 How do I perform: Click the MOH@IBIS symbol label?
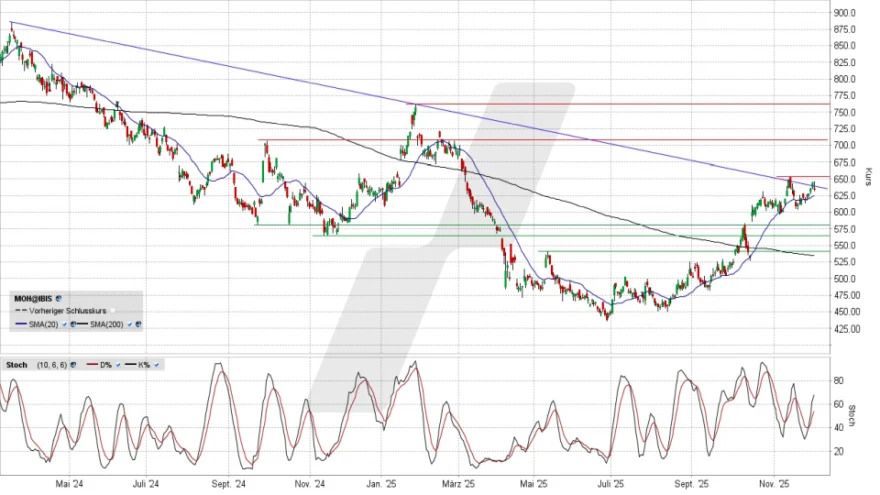(x=33, y=297)
